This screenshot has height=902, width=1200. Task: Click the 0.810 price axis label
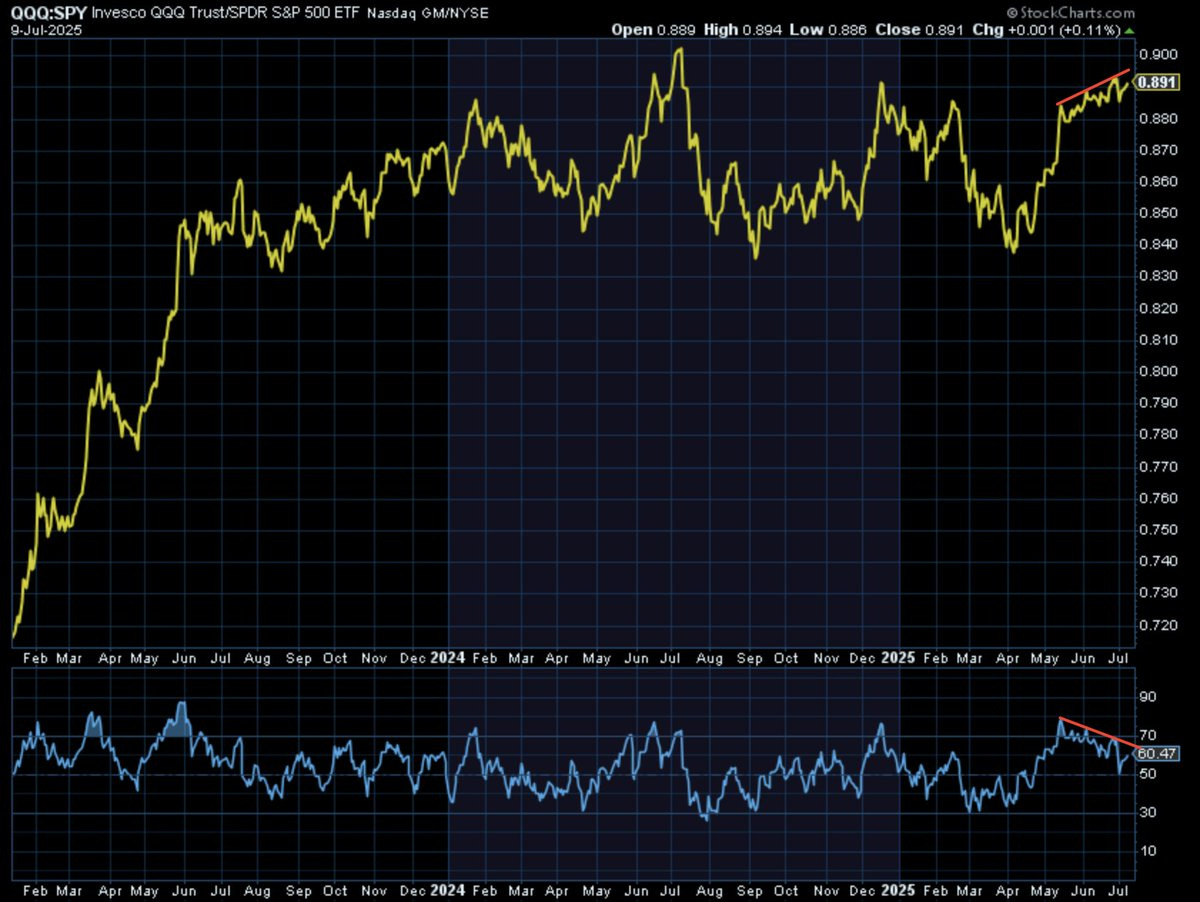click(1159, 340)
